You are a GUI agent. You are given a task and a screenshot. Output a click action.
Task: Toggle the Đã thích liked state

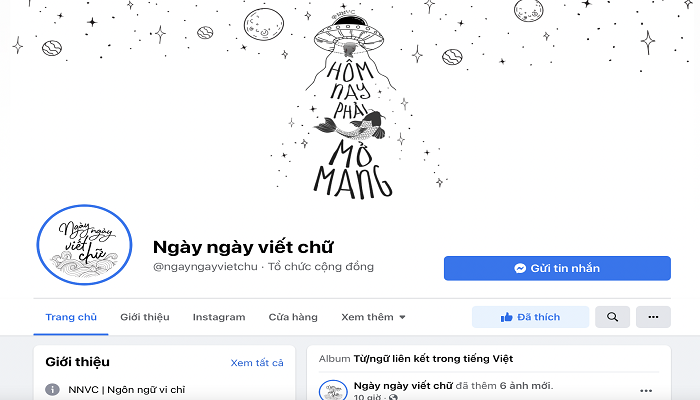tap(530, 317)
